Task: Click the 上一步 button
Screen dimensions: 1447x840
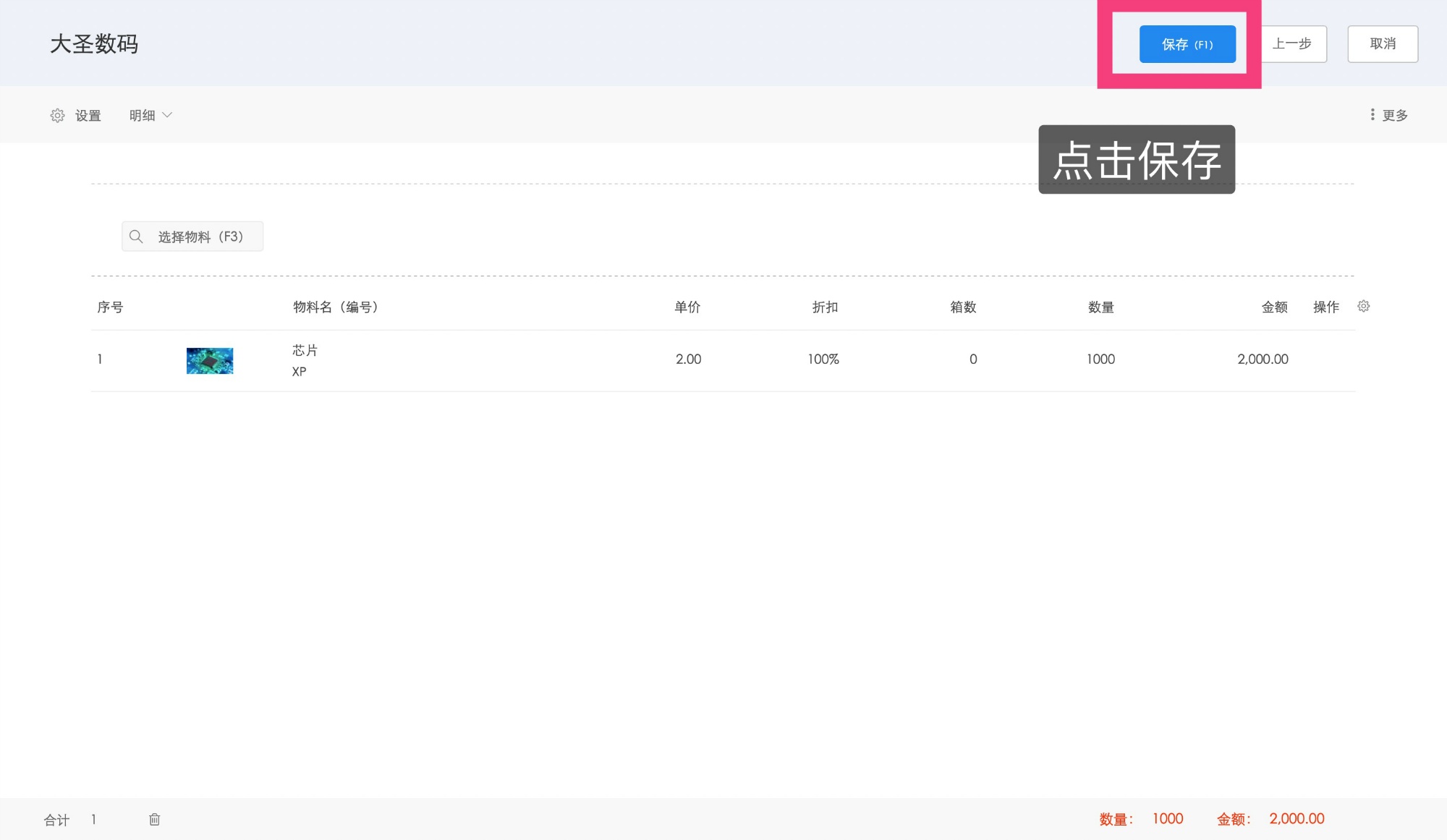Action: 1294,44
